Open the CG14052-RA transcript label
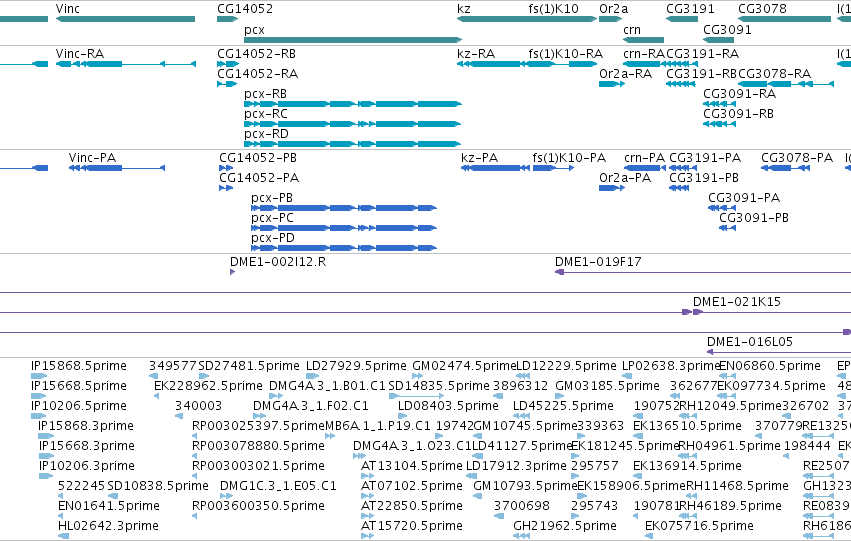851x541 pixels. 257,73
